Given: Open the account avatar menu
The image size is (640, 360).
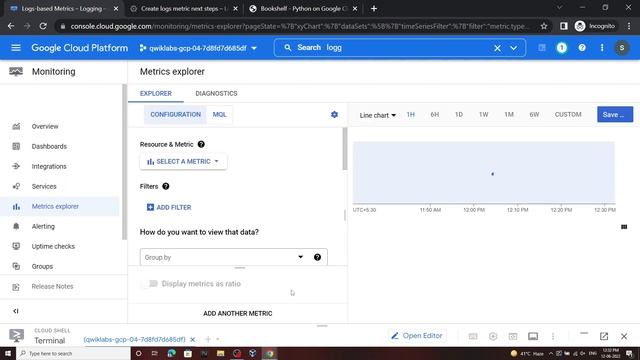Looking at the screenshot, I should [x=622, y=48].
